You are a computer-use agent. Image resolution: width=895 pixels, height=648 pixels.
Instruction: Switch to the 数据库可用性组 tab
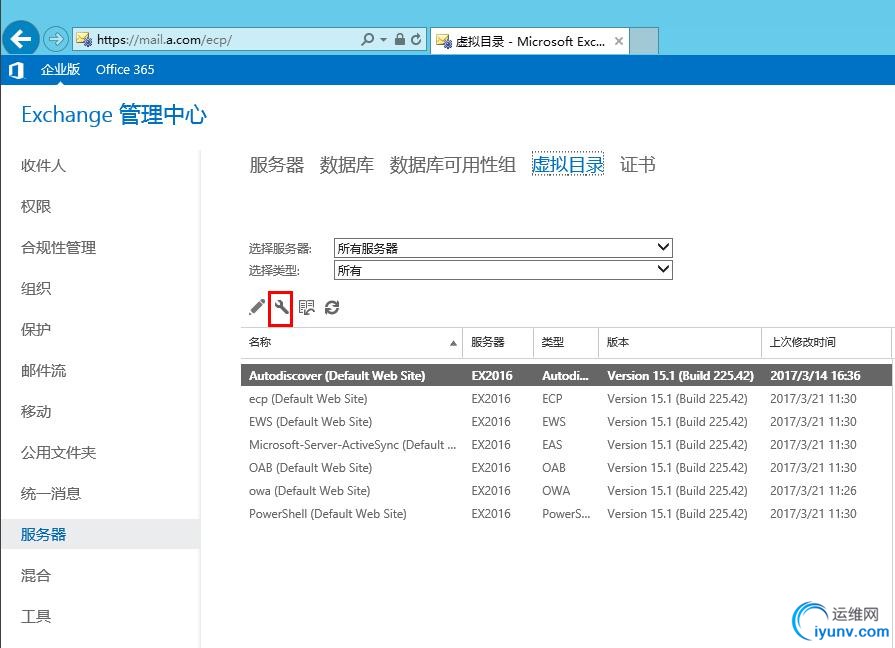(x=453, y=165)
